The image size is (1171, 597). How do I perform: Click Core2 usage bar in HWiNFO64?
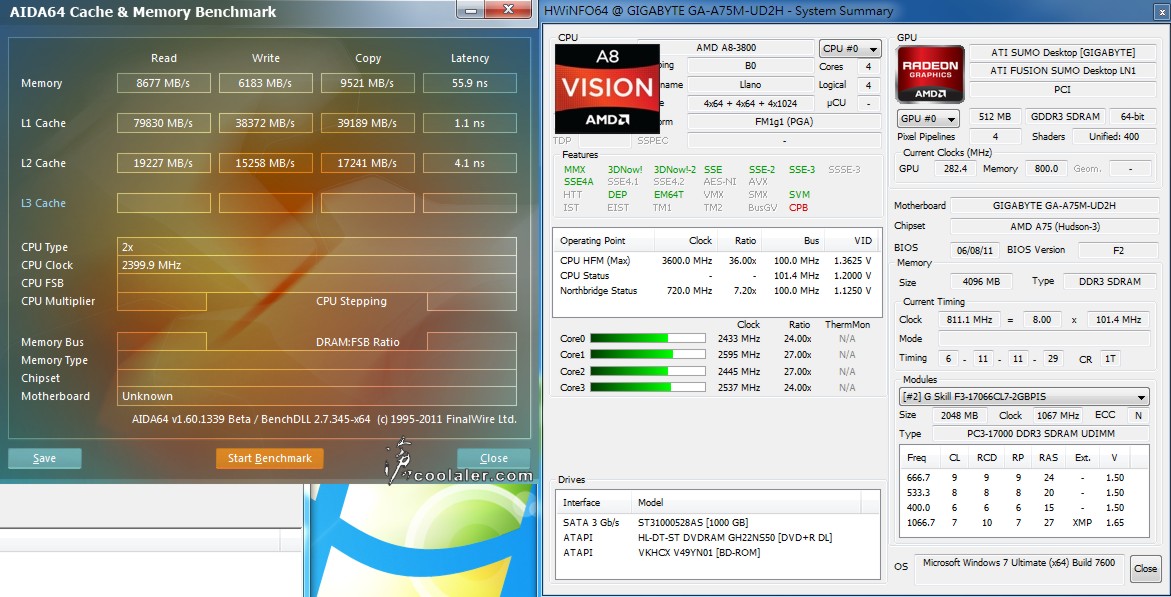[647, 371]
